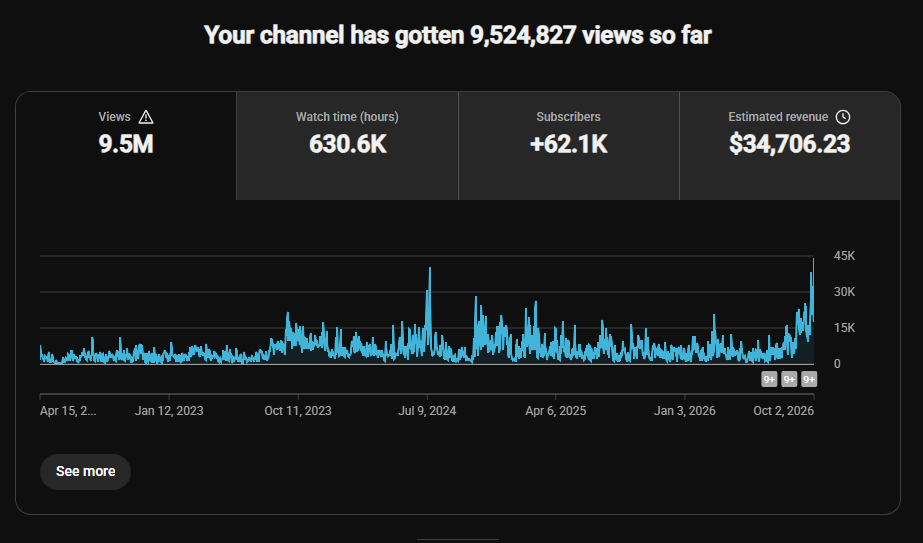Screen dimensions: 923x543
Task: Click the 15K y-axis value
Action: pos(844,328)
